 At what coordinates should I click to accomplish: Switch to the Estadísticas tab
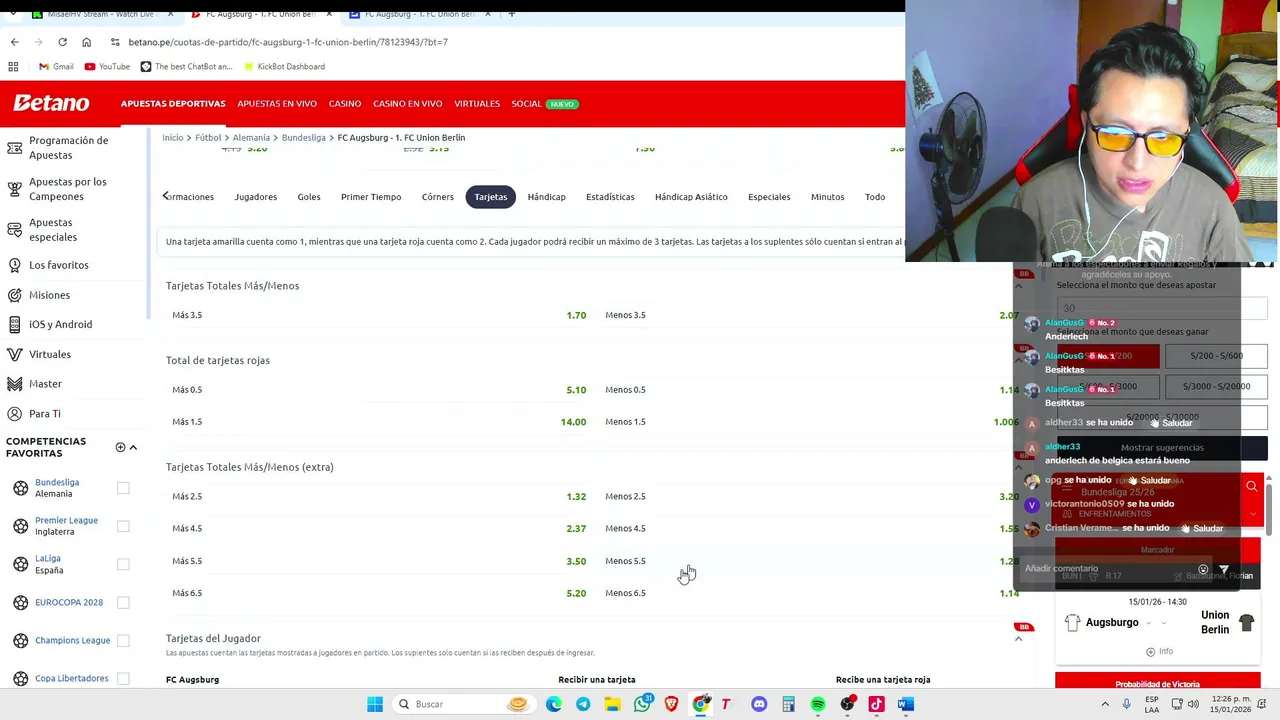tap(610, 197)
